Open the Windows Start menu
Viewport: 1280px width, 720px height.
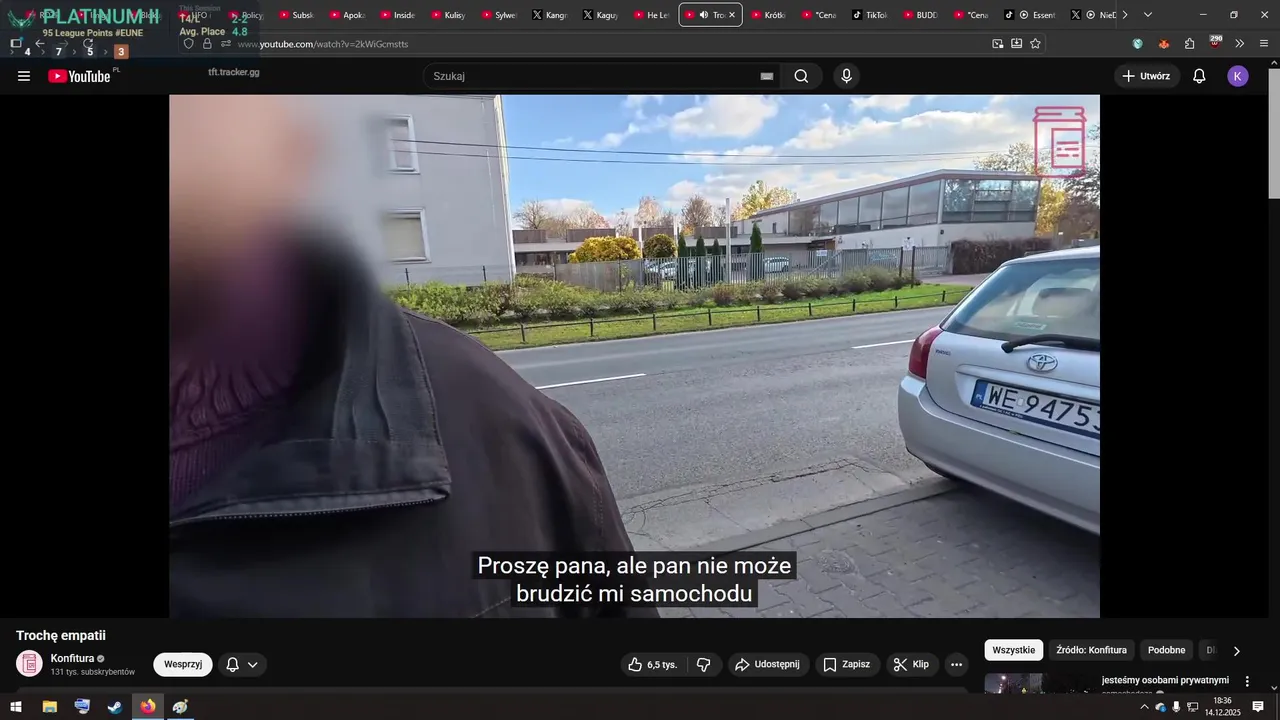[x=16, y=706]
